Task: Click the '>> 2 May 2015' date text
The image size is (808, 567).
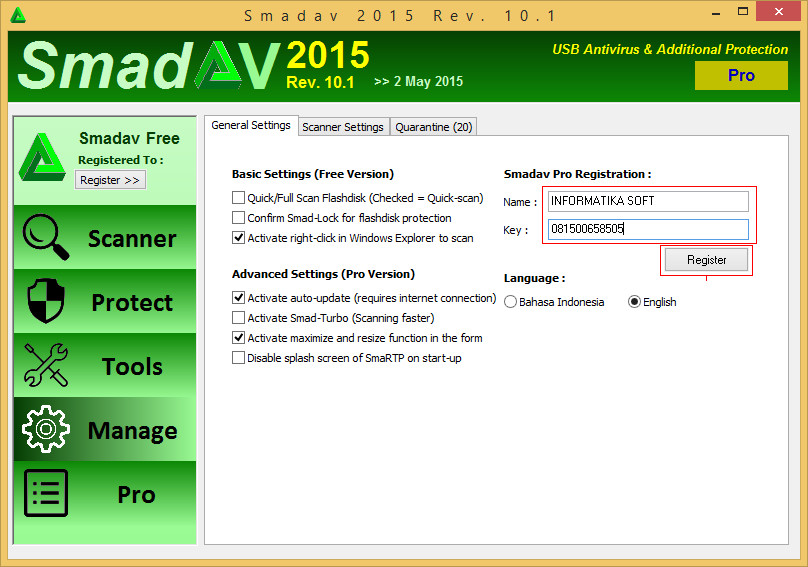Action: pos(418,82)
